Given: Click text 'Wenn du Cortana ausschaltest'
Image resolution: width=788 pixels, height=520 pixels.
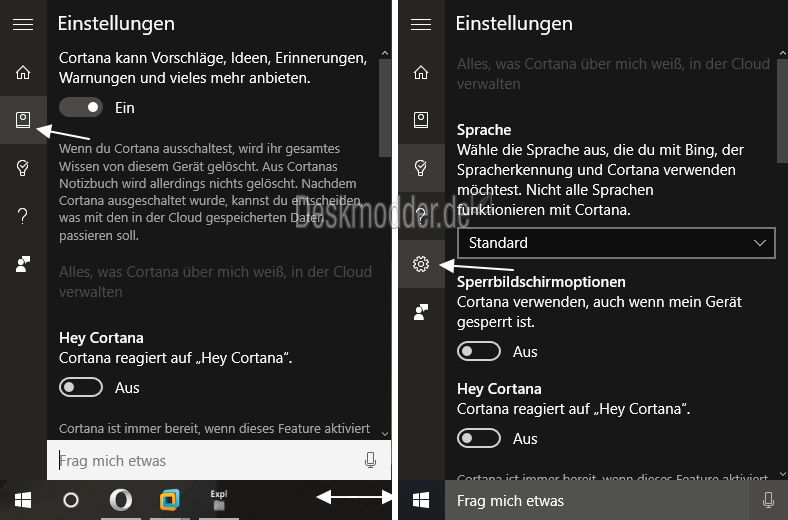Looking at the screenshot, I should coord(146,149).
